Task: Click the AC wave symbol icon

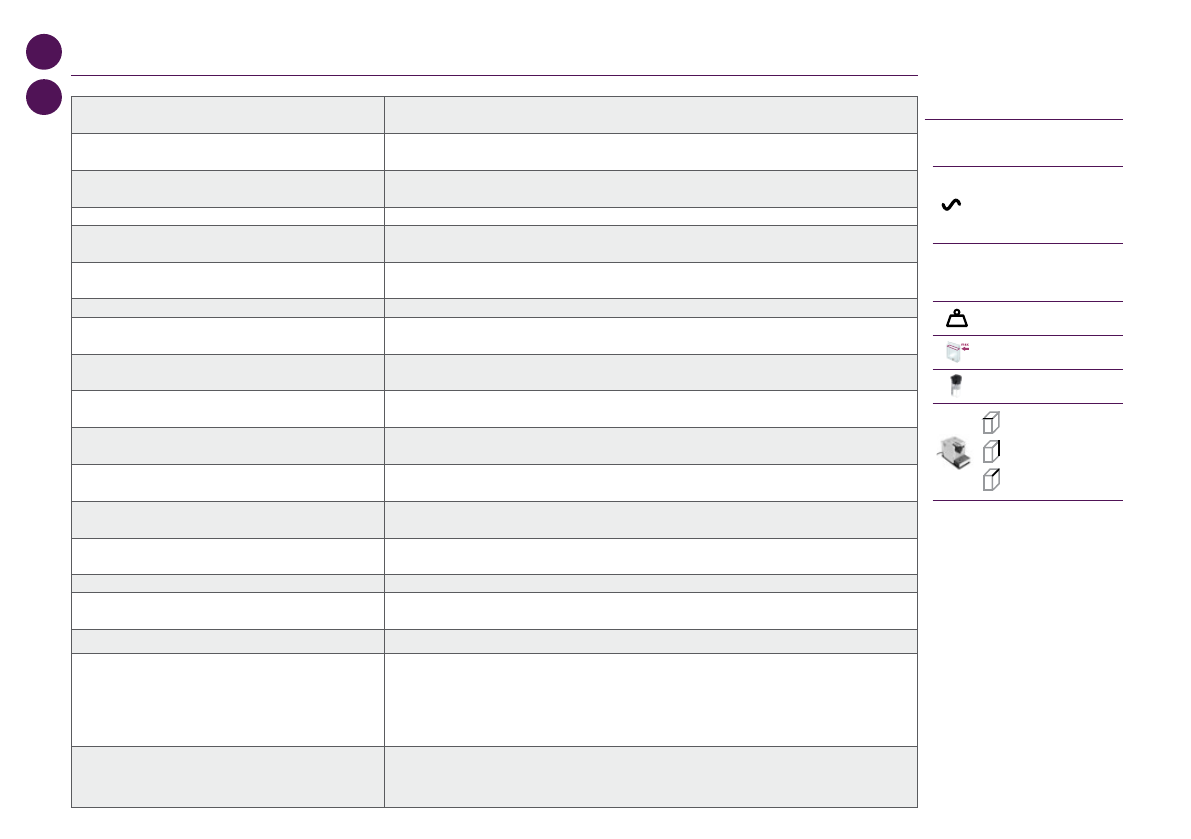Action: (x=951, y=204)
